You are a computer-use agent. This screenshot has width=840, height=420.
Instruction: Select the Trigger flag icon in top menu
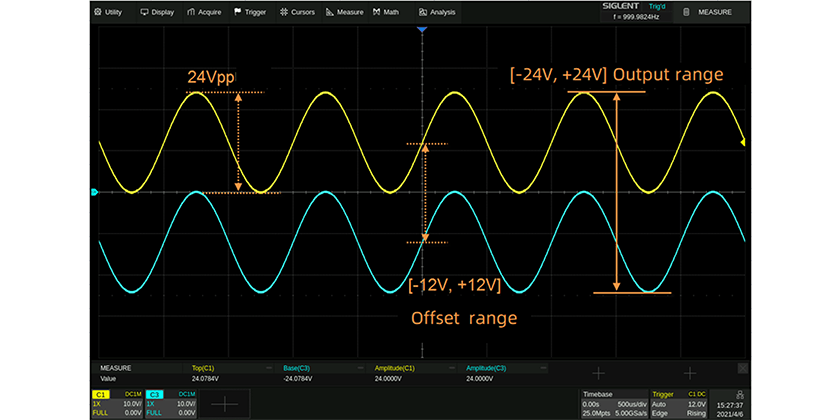[236, 12]
